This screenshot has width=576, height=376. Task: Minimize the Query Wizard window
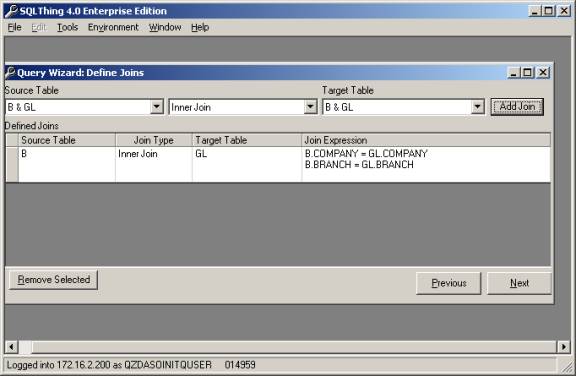click(514, 73)
